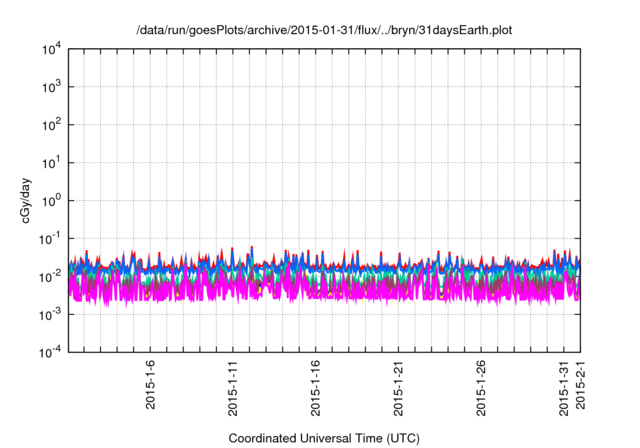Click the 10^2 y-axis tick label

pyautogui.click(x=51, y=125)
